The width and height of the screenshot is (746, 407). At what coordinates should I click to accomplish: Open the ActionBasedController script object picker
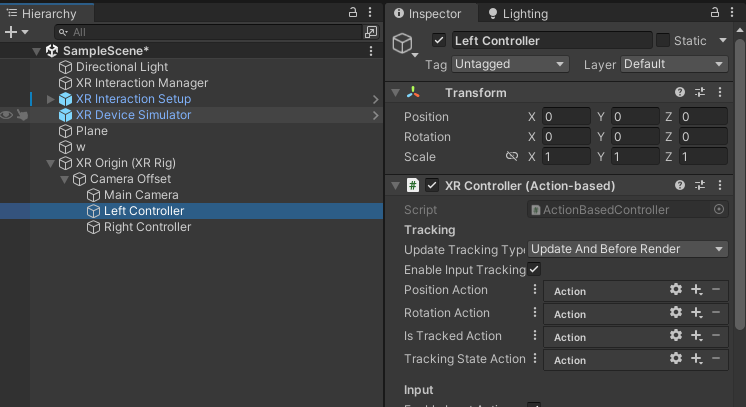coord(719,210)
